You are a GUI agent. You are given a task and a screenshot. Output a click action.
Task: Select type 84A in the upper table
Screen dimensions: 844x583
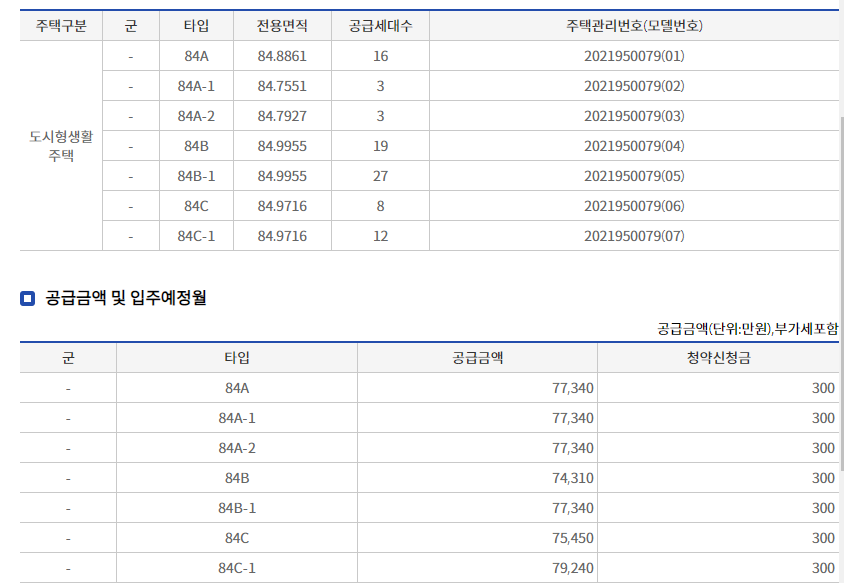tap(196, 56)
